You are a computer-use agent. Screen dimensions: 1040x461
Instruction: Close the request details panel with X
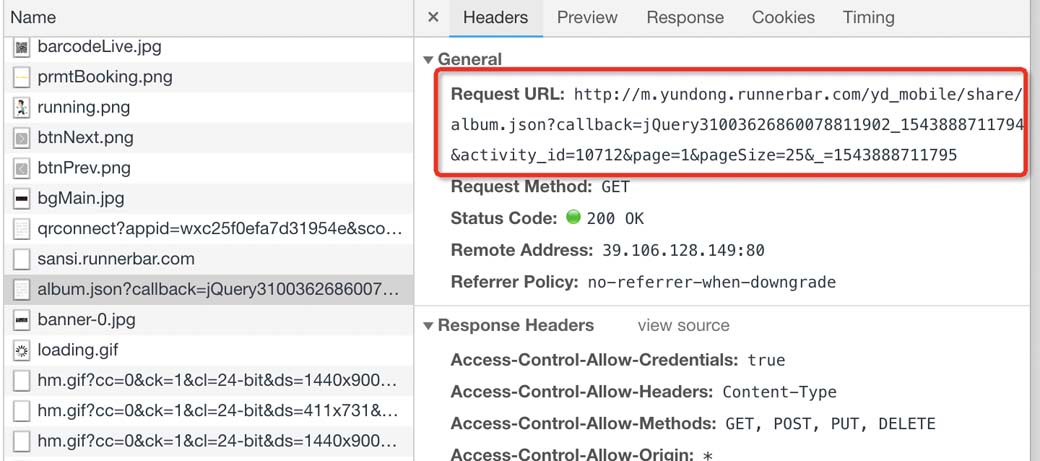point(433,17)
